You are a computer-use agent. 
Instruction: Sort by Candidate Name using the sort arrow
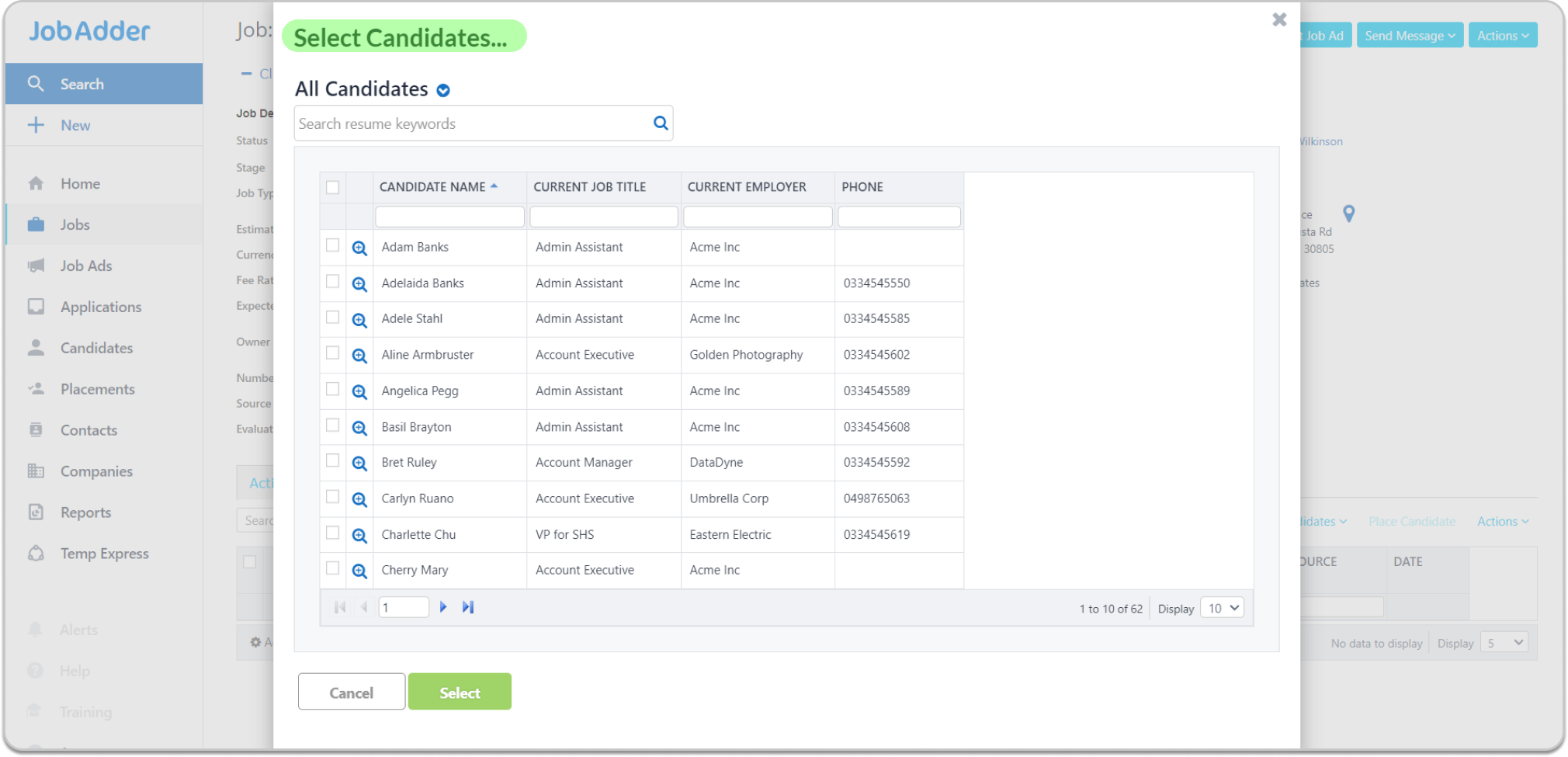[x=494, y=185]
